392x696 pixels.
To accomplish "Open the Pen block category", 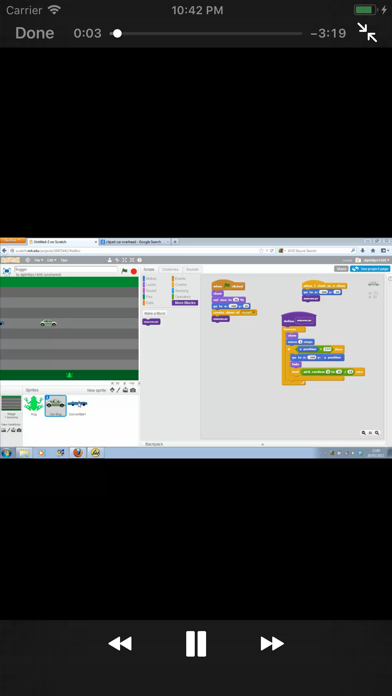I will click(x=149, y=297).
